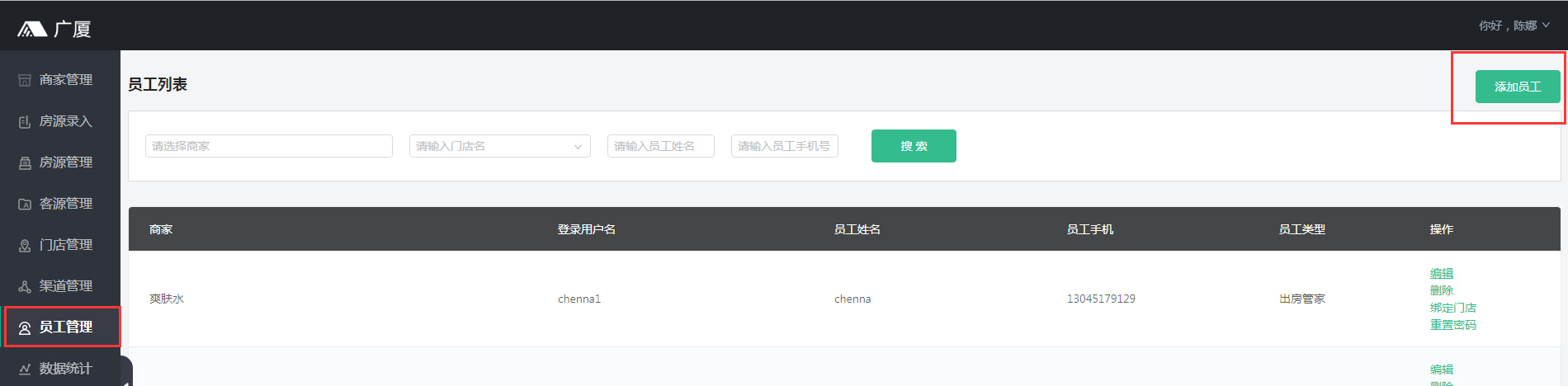This screenshot has height=386, width=1568.
Task: Click the phone number 13045179129
Action: tap(1101, 299)
